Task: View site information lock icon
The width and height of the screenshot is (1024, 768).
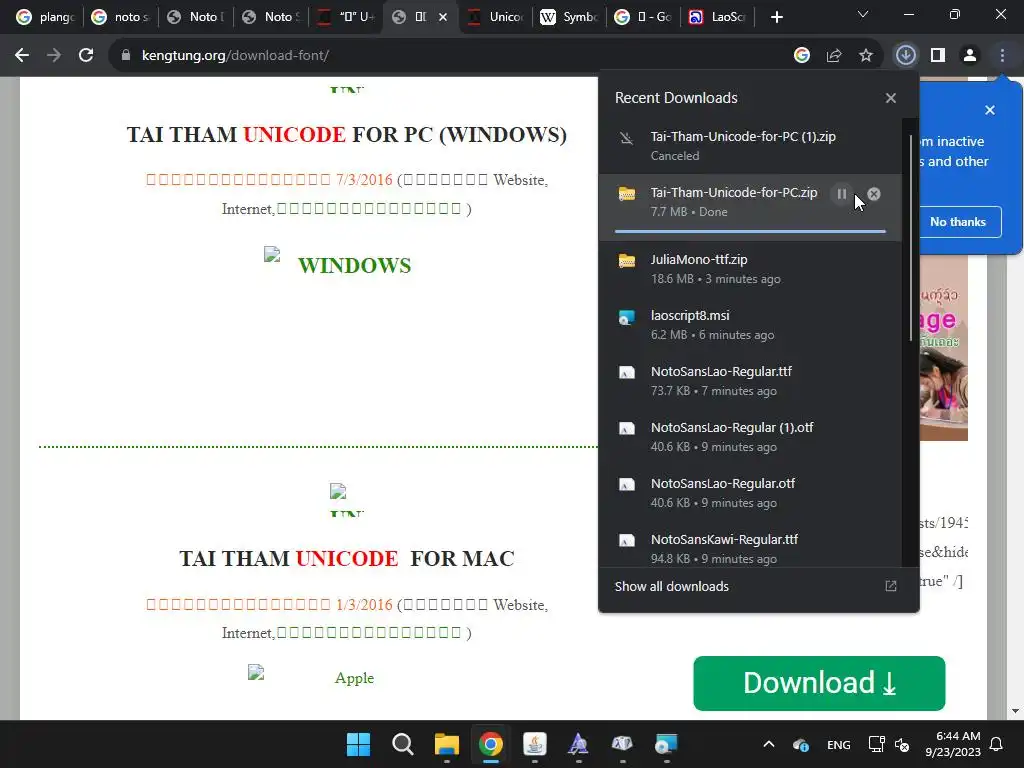Action: click(x=126, y=56)
